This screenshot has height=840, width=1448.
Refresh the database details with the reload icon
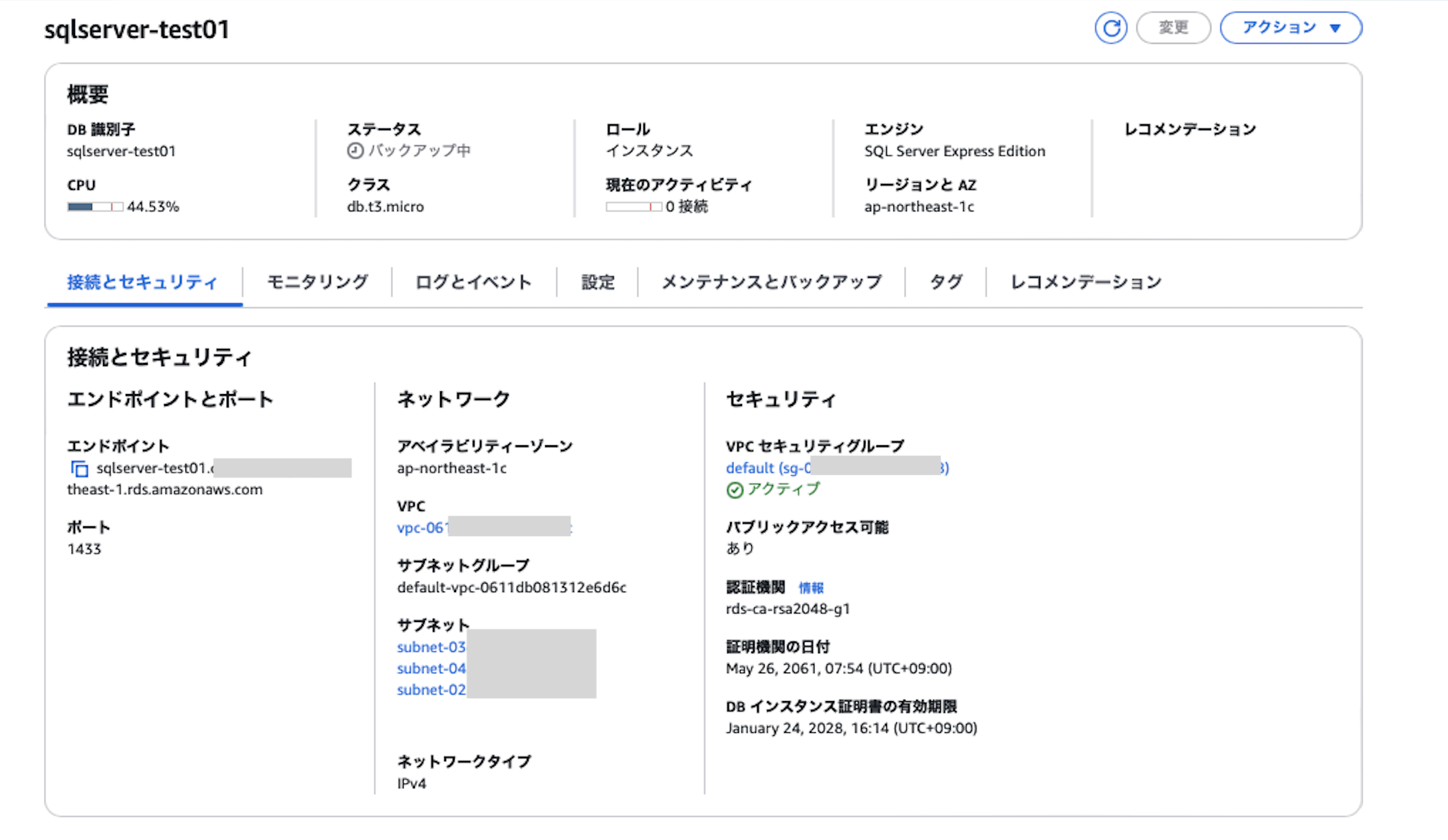1111,28
